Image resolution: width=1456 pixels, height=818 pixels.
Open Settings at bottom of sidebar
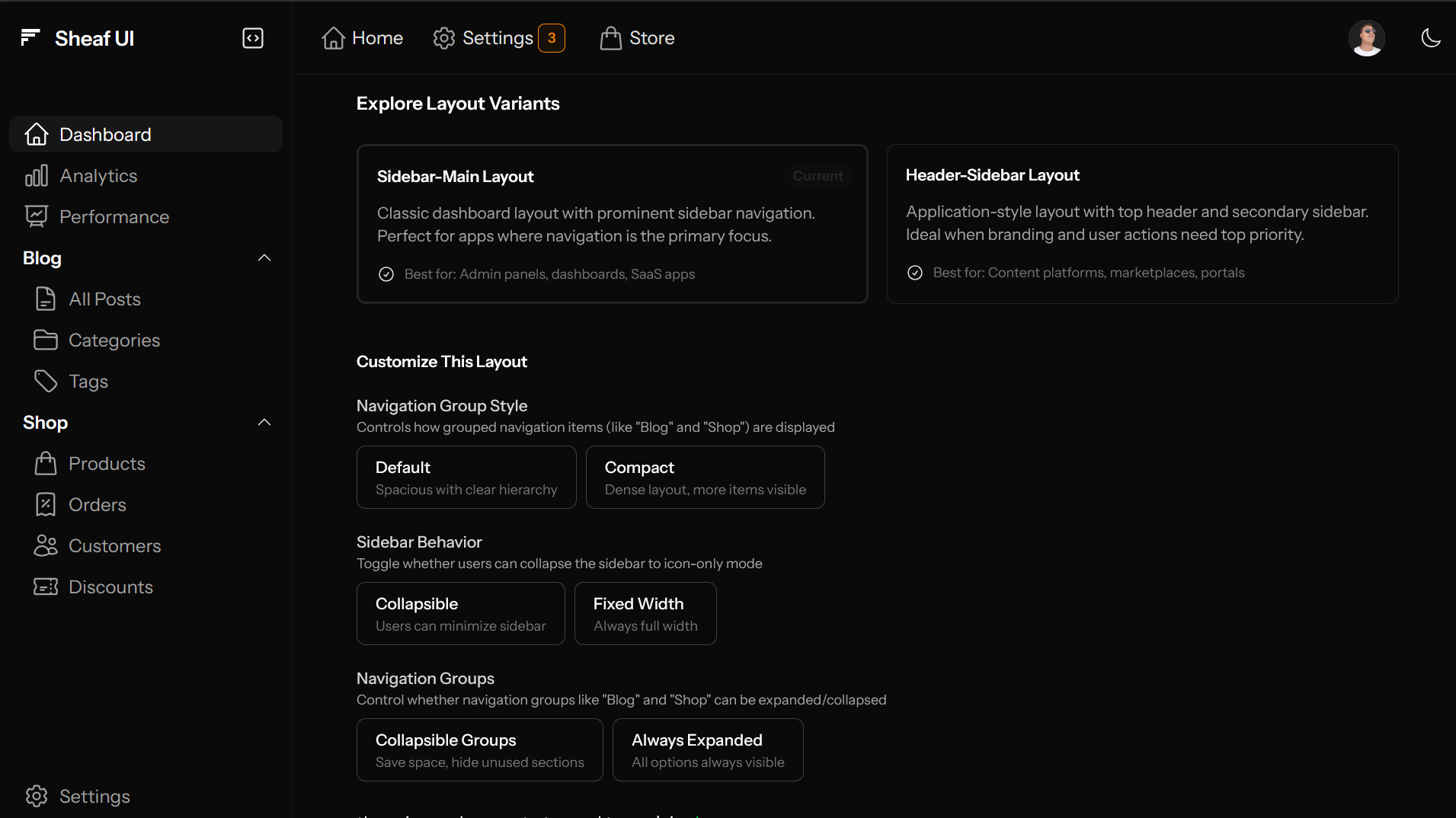pyautogui.click(x=78, y=796)
